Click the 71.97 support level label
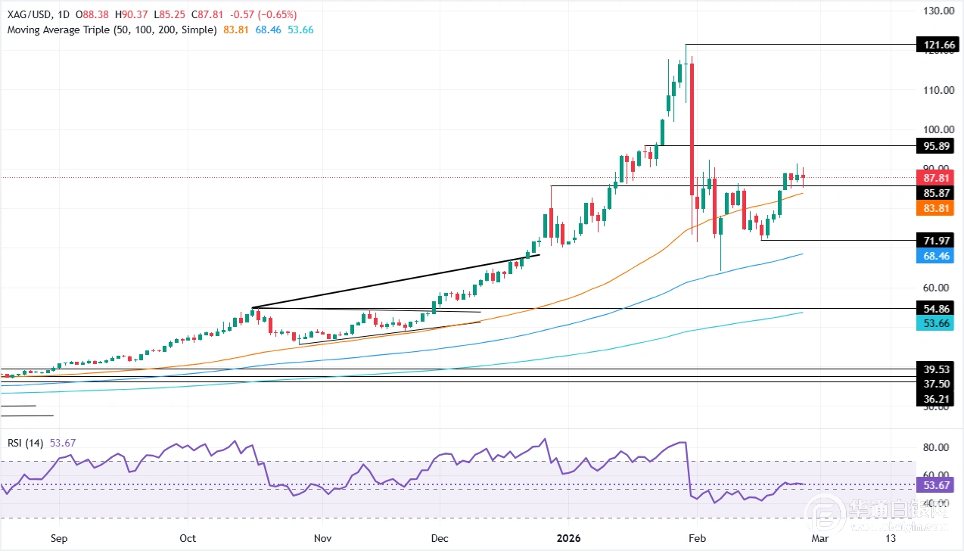The width and height of the screenshot is (964, 552). [938, 241]
